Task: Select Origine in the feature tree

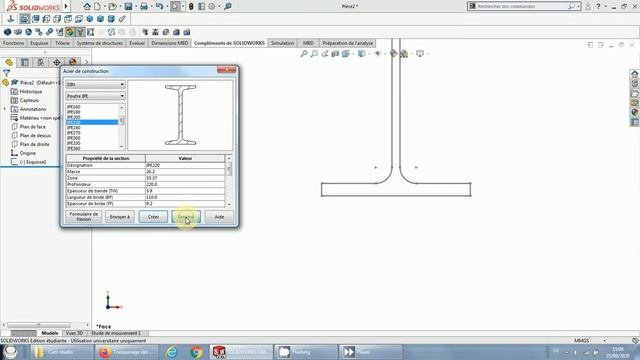Action: 27,153
